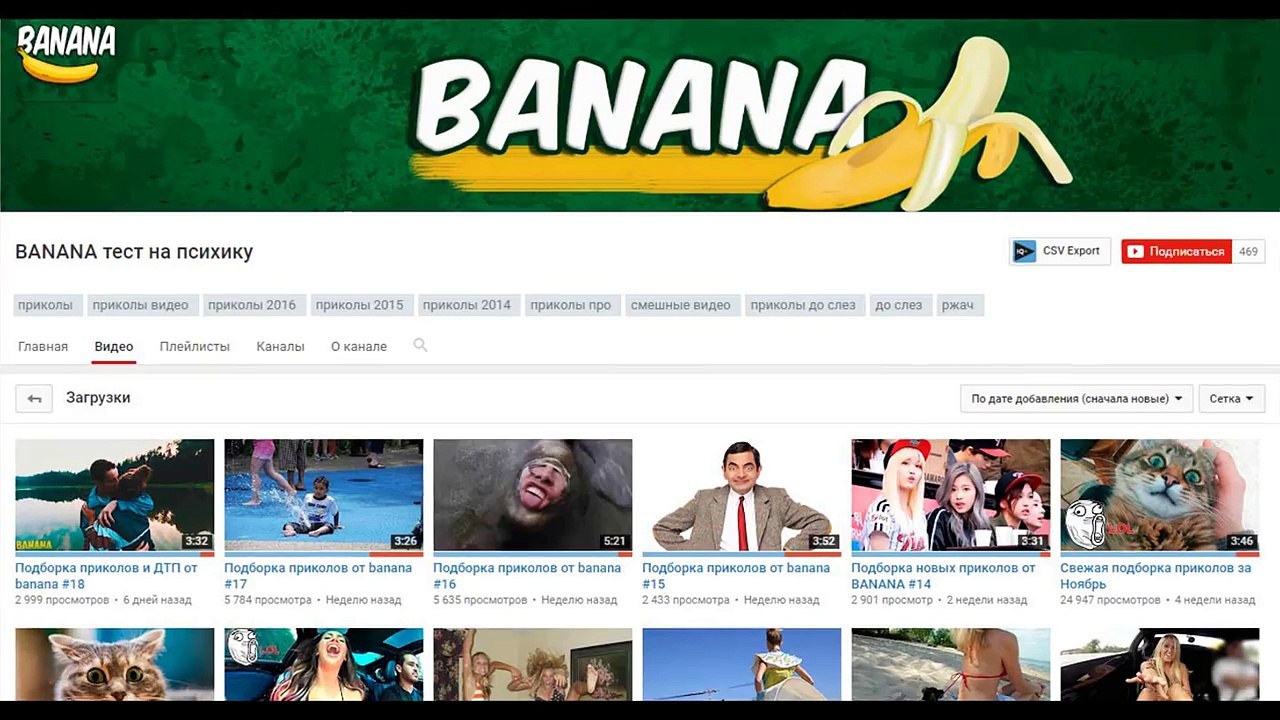This screenshot has height=720, width=1280.
Task: Select the приколы 2016 tag
Action: click(252, 305)
